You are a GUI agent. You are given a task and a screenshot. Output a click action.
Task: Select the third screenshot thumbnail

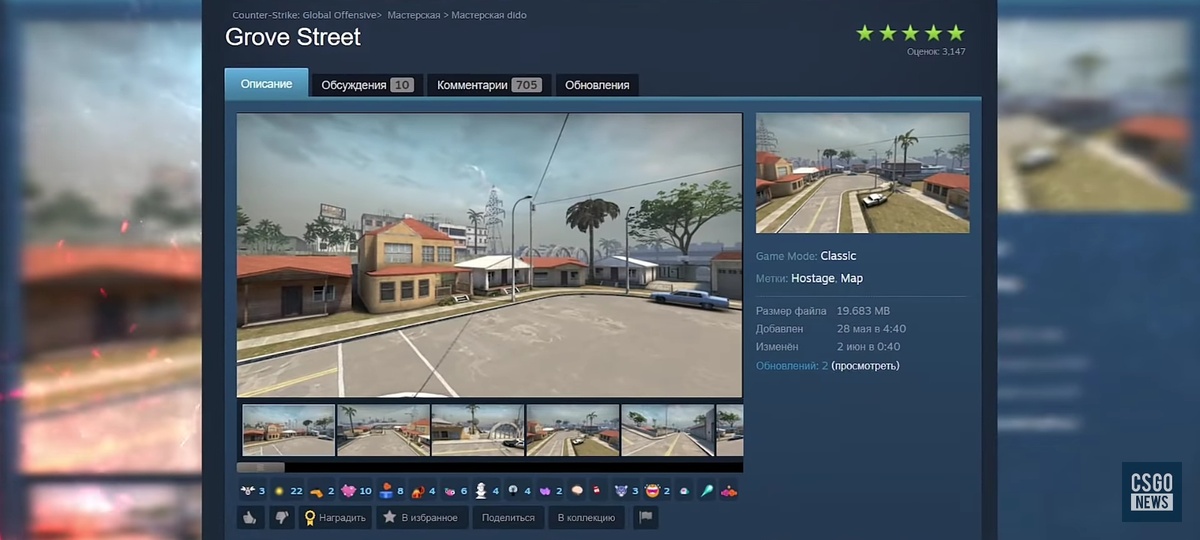tap(477, 430)
